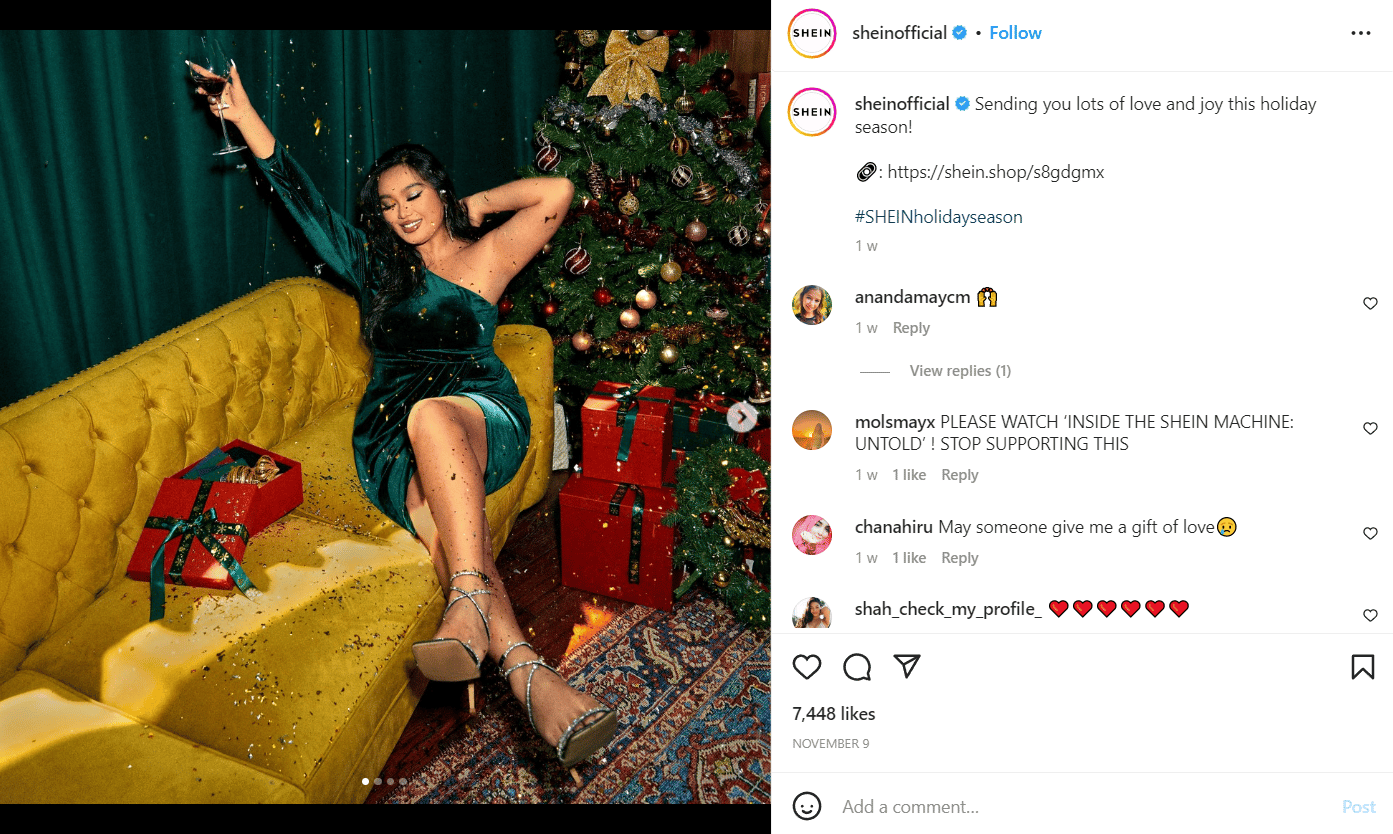Share the post with the paper plane icon
Image resolution: width=1393 pixels, height=834 pixels.
point(907,666)
